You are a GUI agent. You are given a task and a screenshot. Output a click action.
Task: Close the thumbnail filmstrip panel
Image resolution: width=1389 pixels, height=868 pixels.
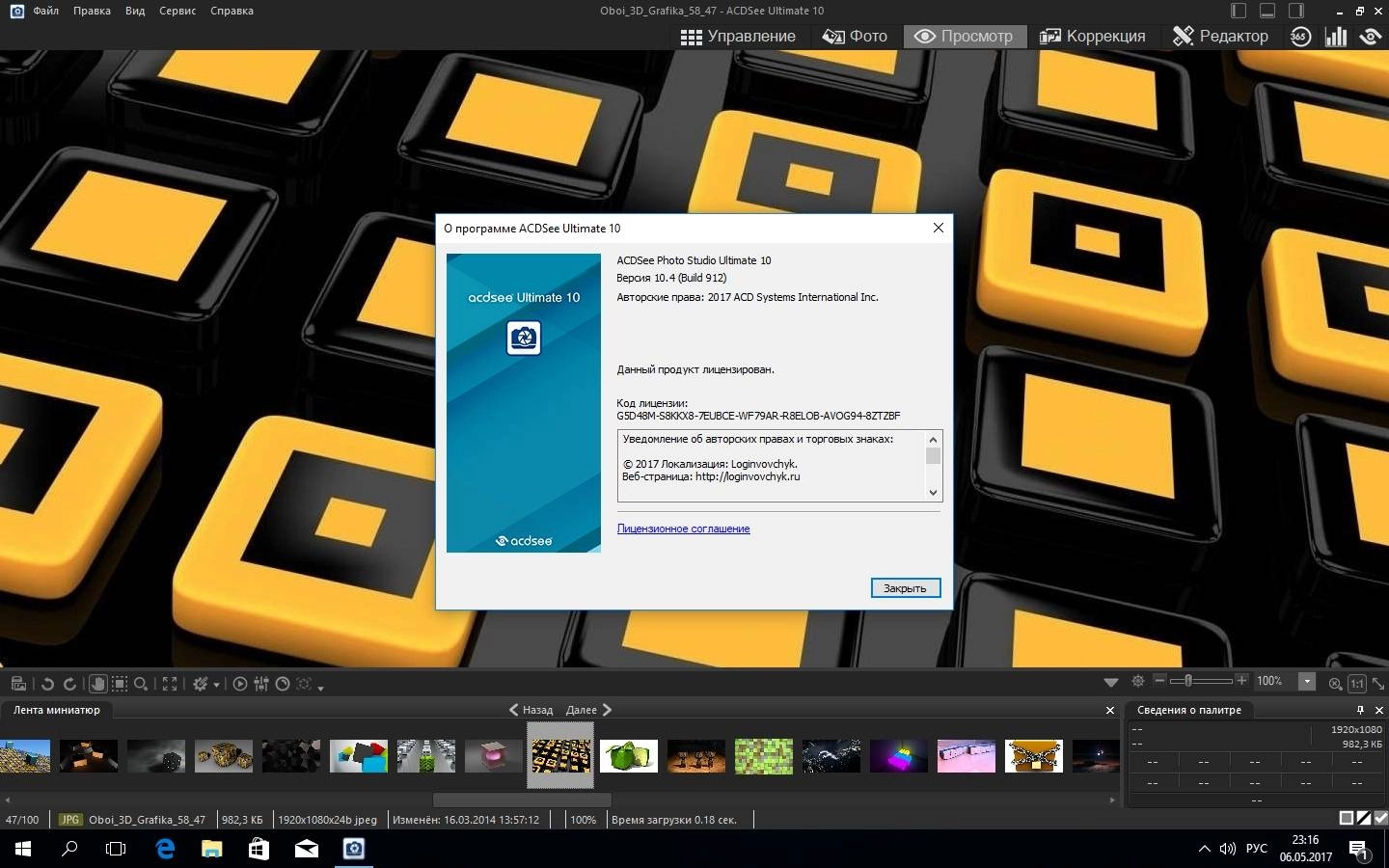(x=1109, y=710)
